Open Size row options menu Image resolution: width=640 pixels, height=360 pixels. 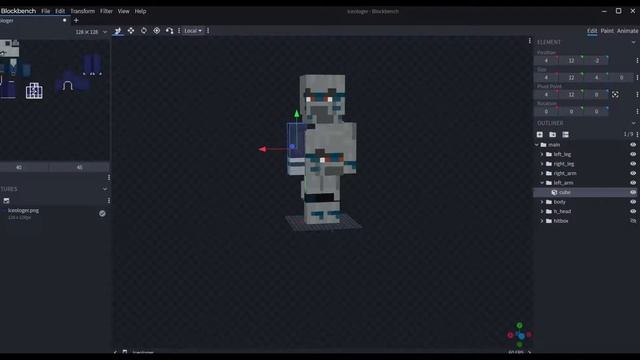637,77
